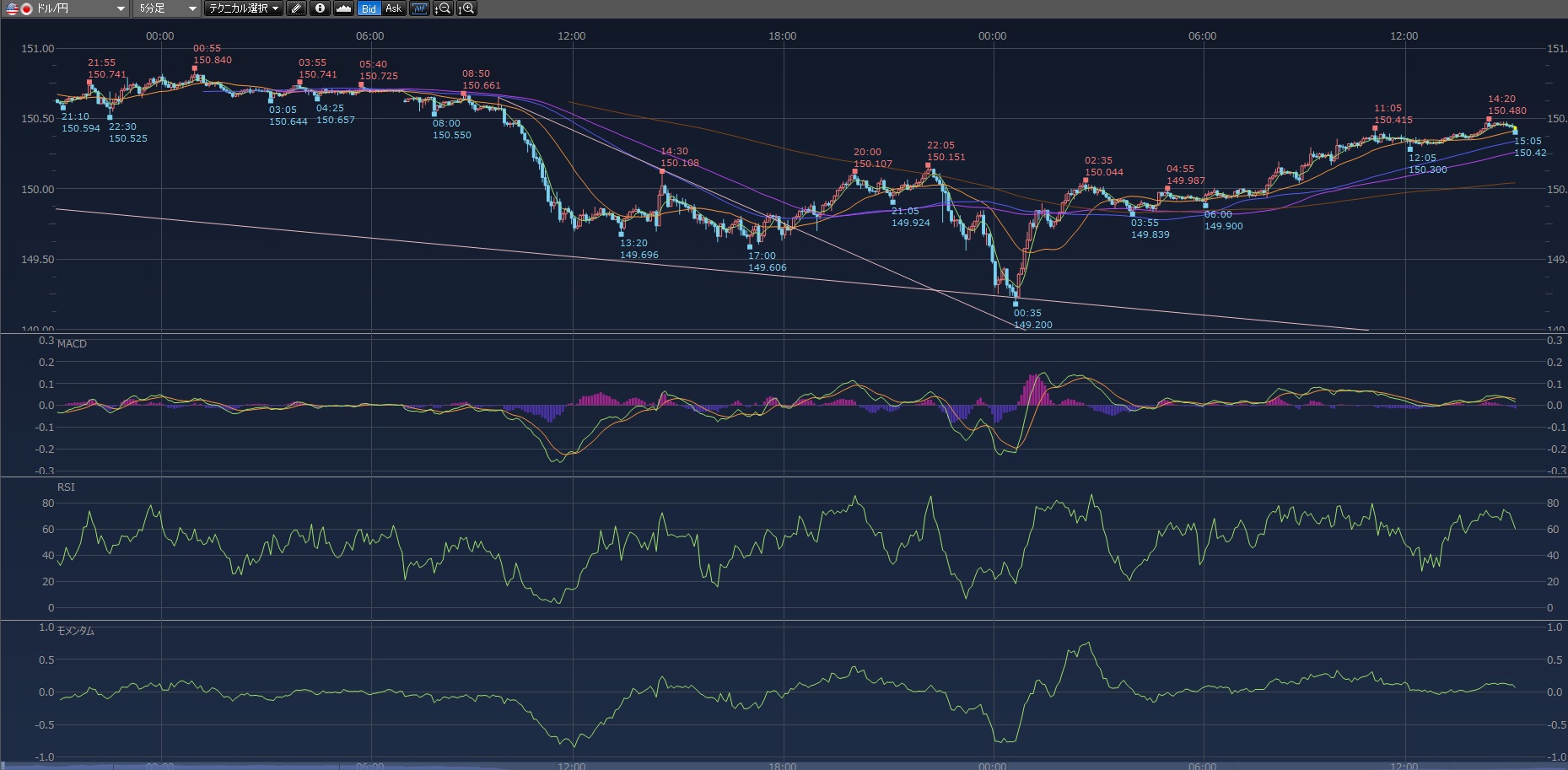Switch price display to Ask
The image size is (1568, 770).
point(393,8)
